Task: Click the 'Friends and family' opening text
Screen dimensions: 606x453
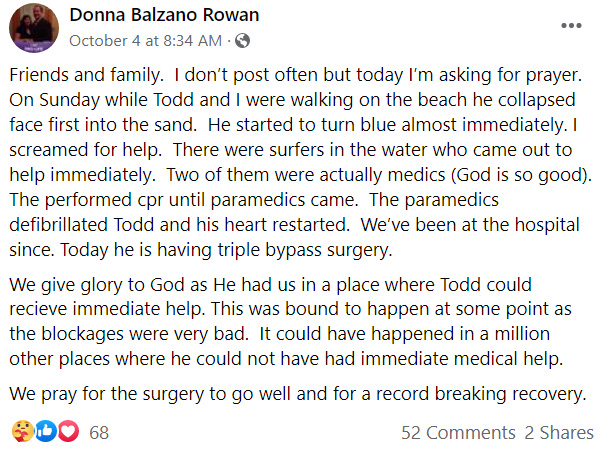Action: pos(87,75)
